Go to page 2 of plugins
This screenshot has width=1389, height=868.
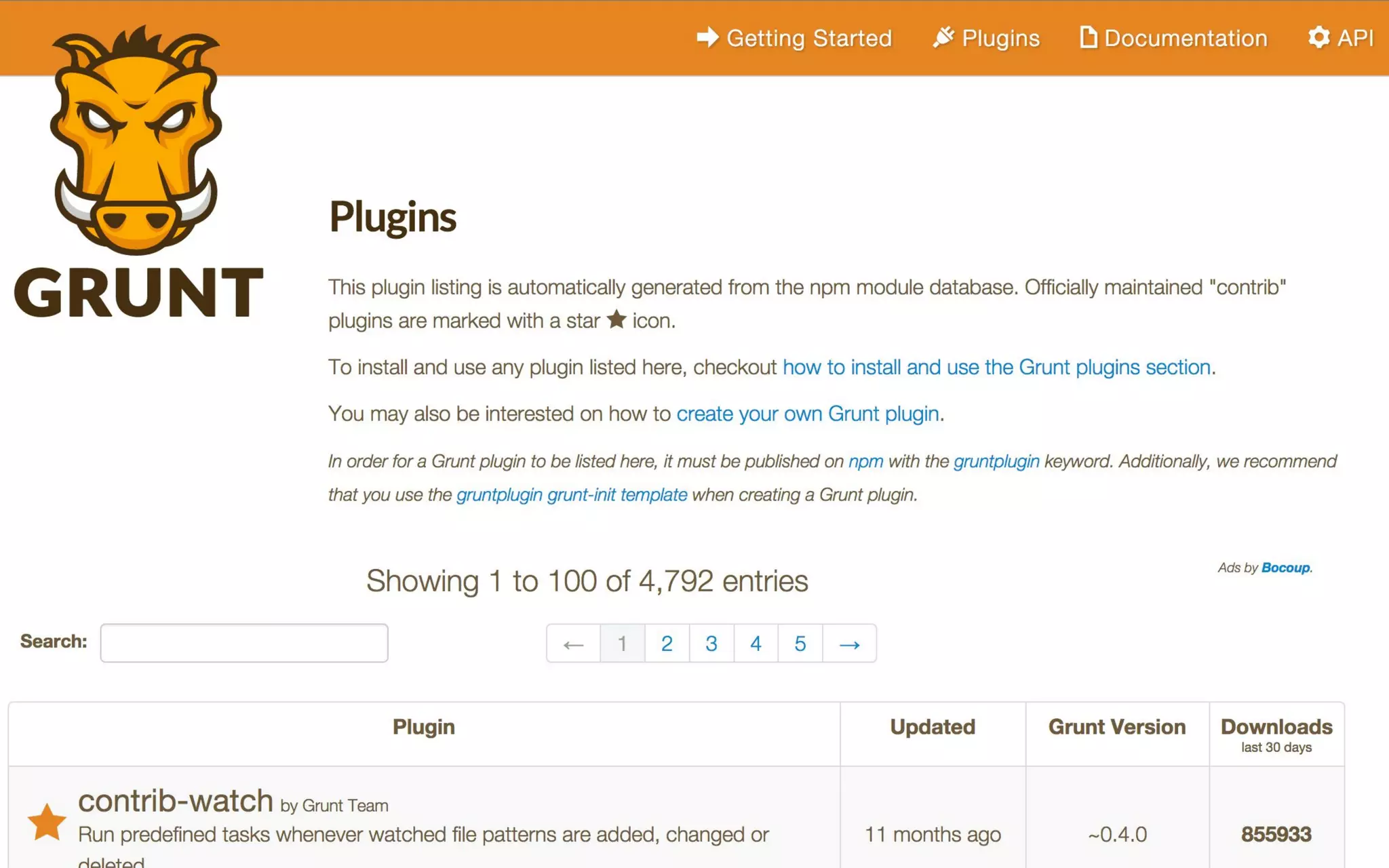click(667, 644)
